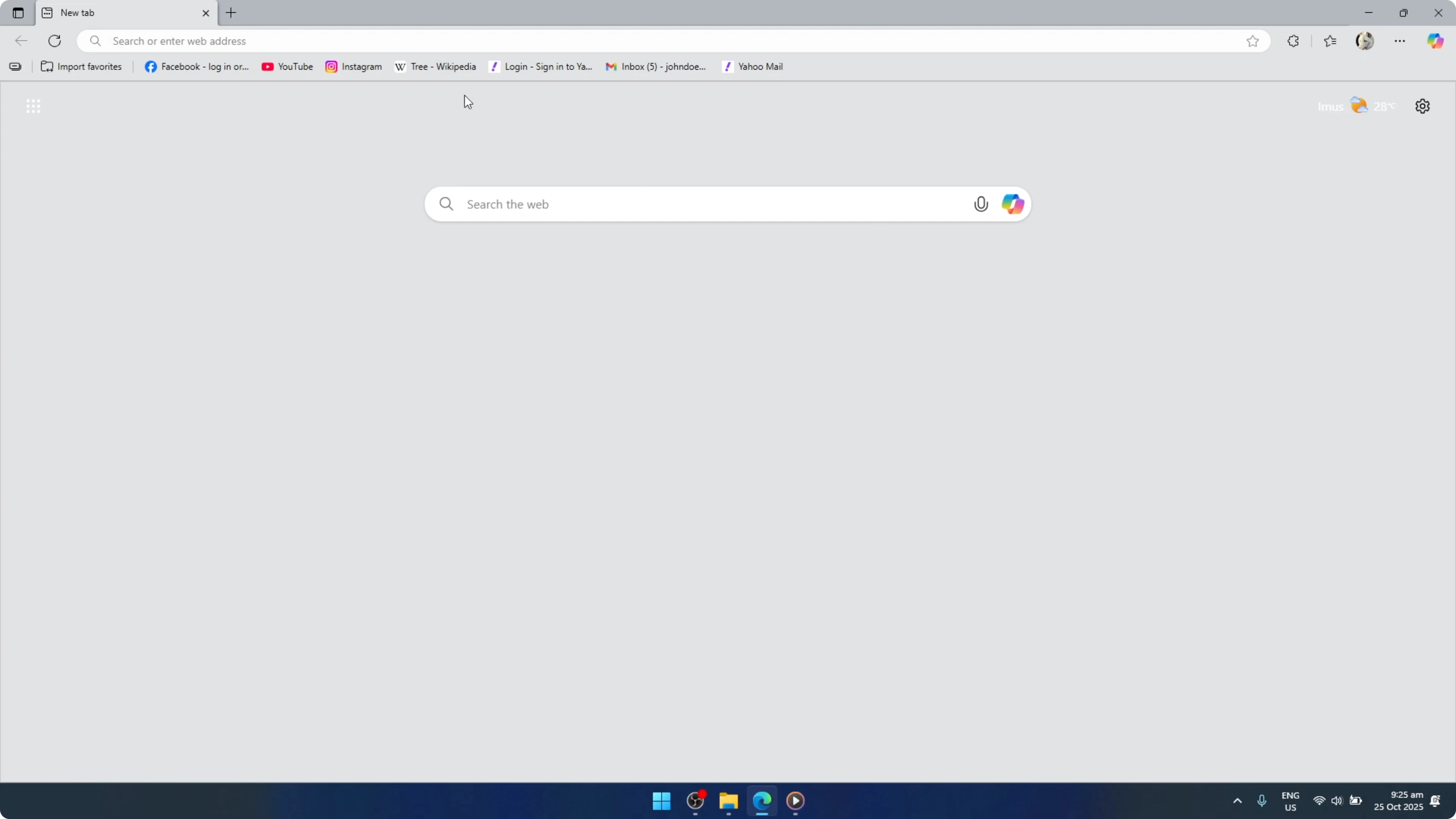Close the New tab tab
The width and height of the screenshot is (1456, 819).
tap(206, 13)
